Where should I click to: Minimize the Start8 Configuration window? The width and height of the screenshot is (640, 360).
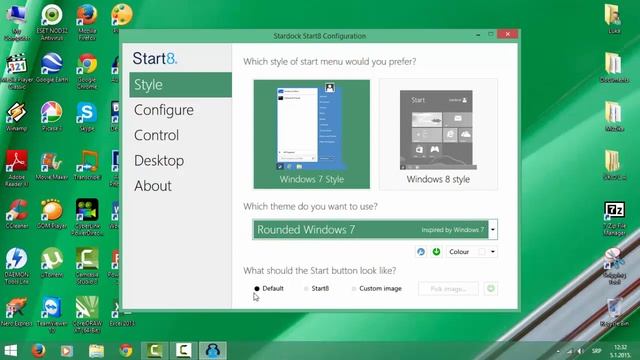point(478,35)
